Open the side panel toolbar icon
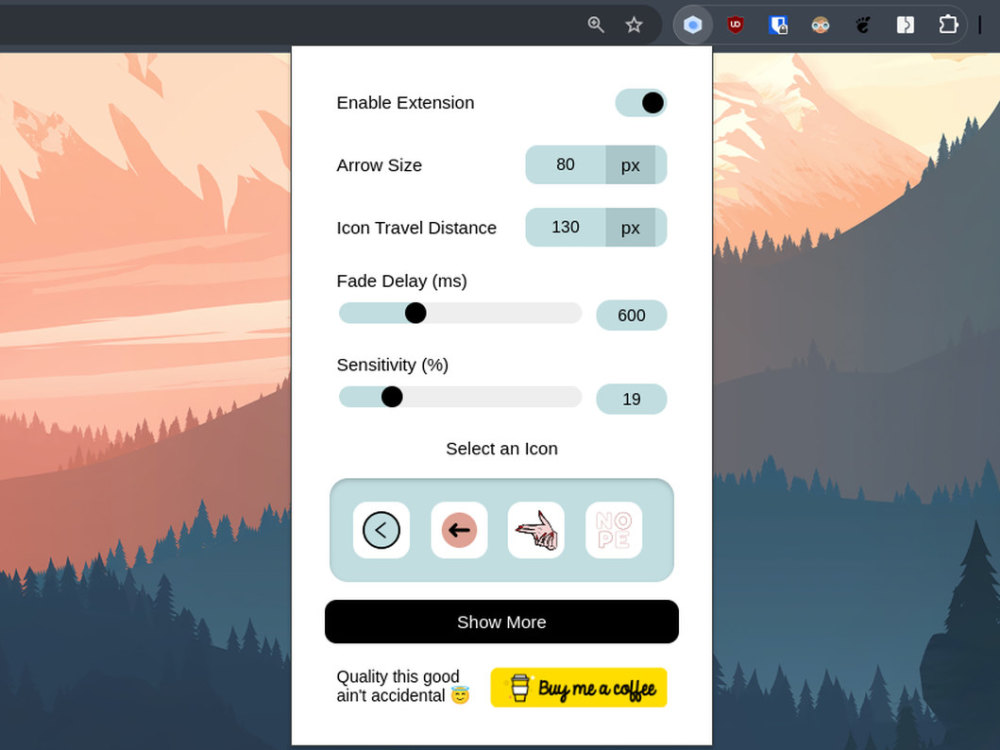Screen dimensions: 1000x750 905,25
